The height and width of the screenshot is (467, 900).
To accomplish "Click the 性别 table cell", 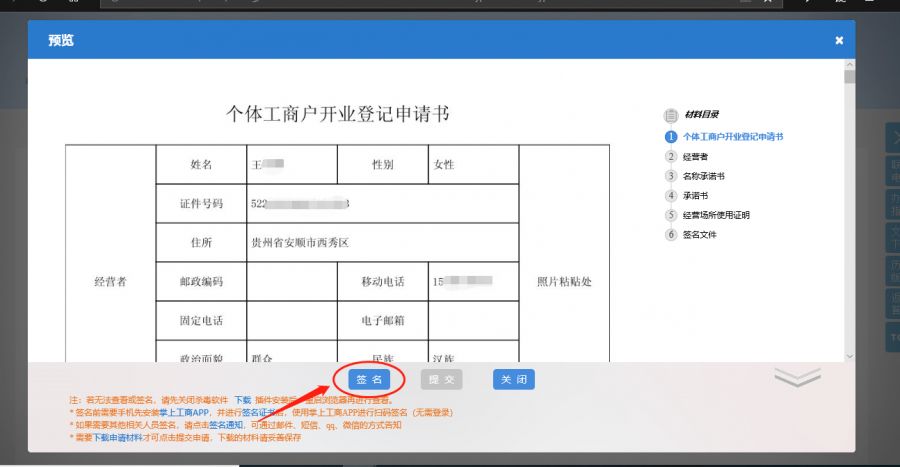I will tap(383, 165).
